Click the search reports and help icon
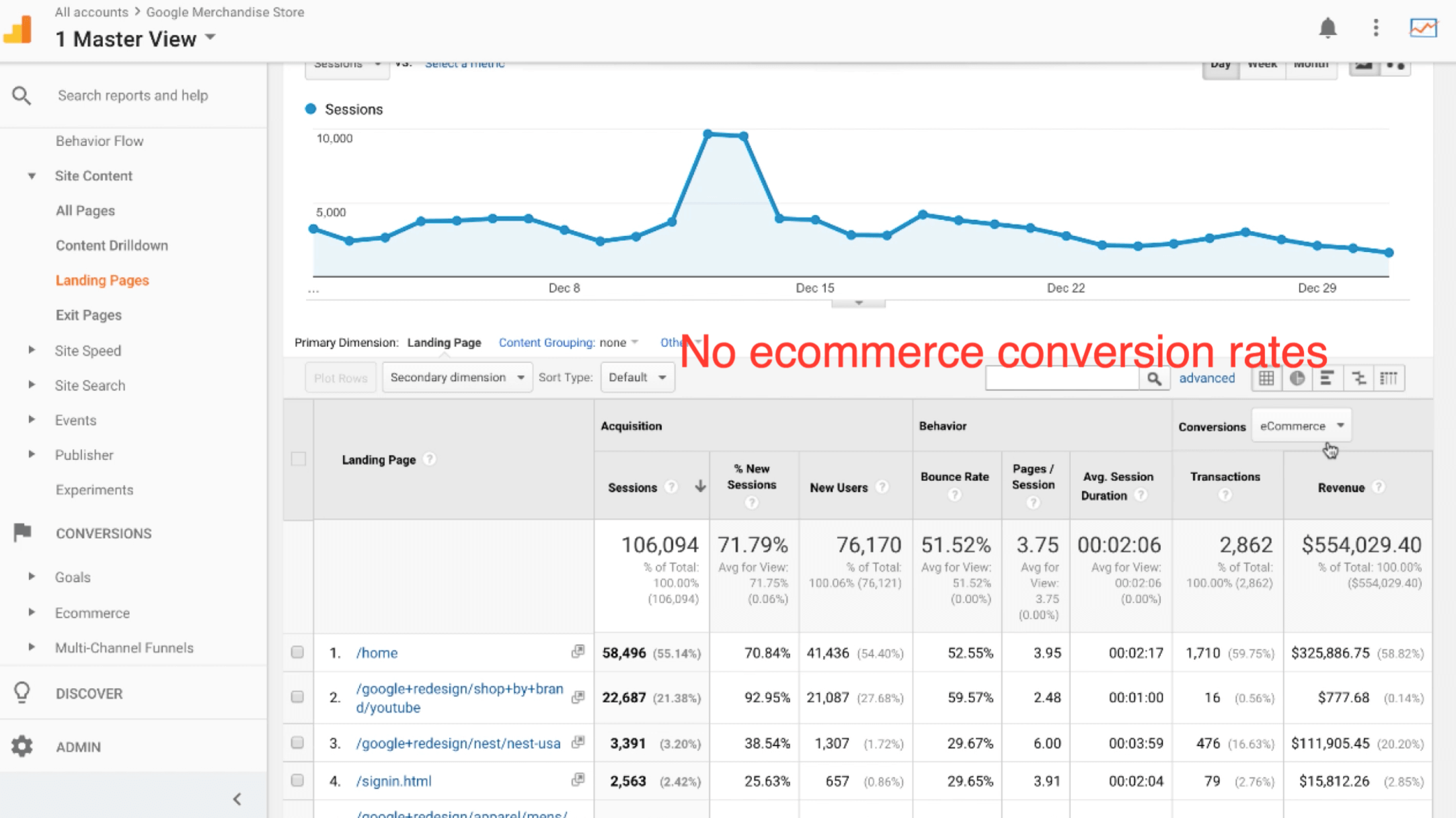1456x818 pixels. pyautogui.click(x=22, y=95)
